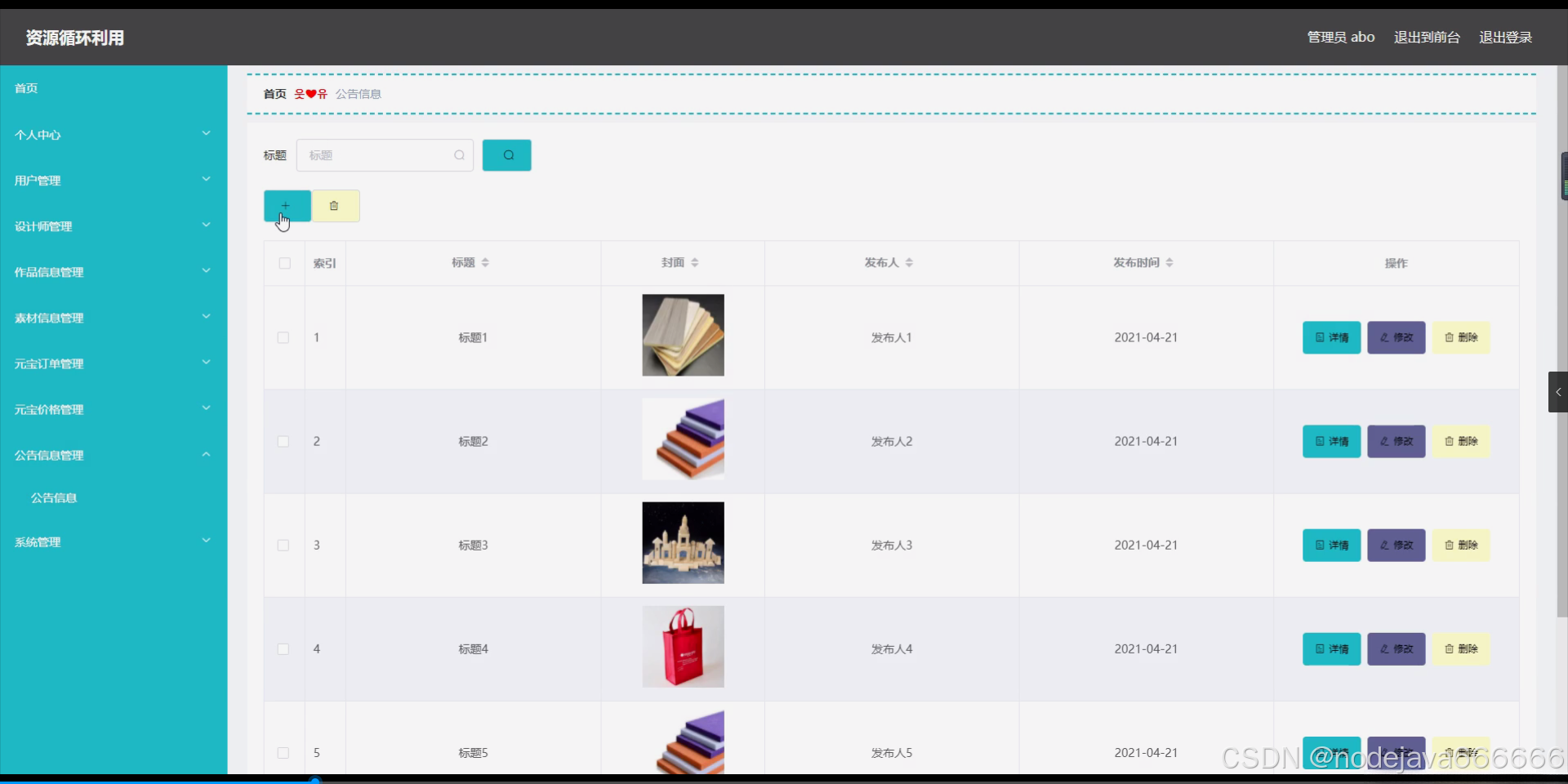Click 首页 in the breadcrumb
Viewport: 1568px width, 784px height.
pos(274,94)
